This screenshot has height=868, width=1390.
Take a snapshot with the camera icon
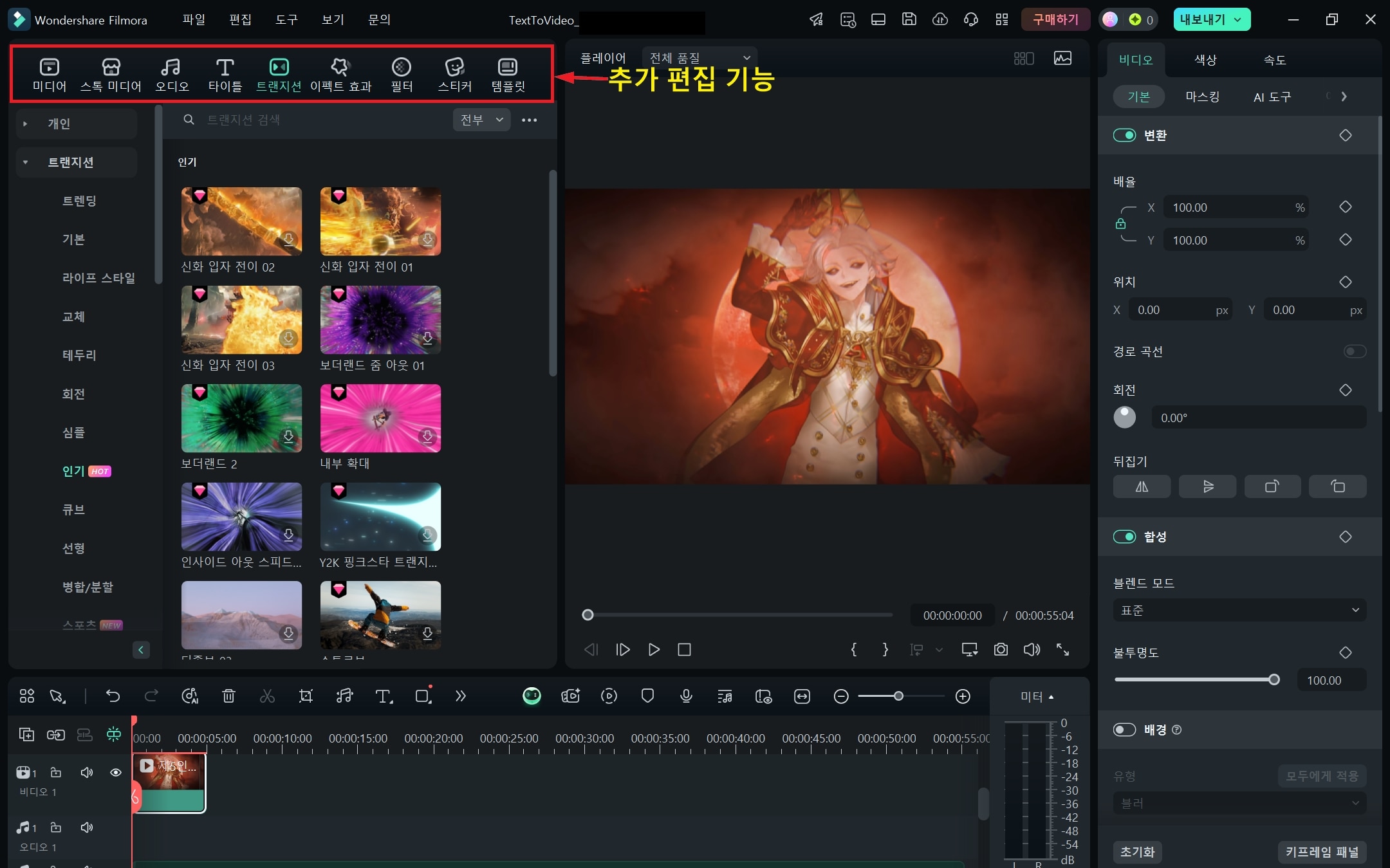(x=1001, y=650)
